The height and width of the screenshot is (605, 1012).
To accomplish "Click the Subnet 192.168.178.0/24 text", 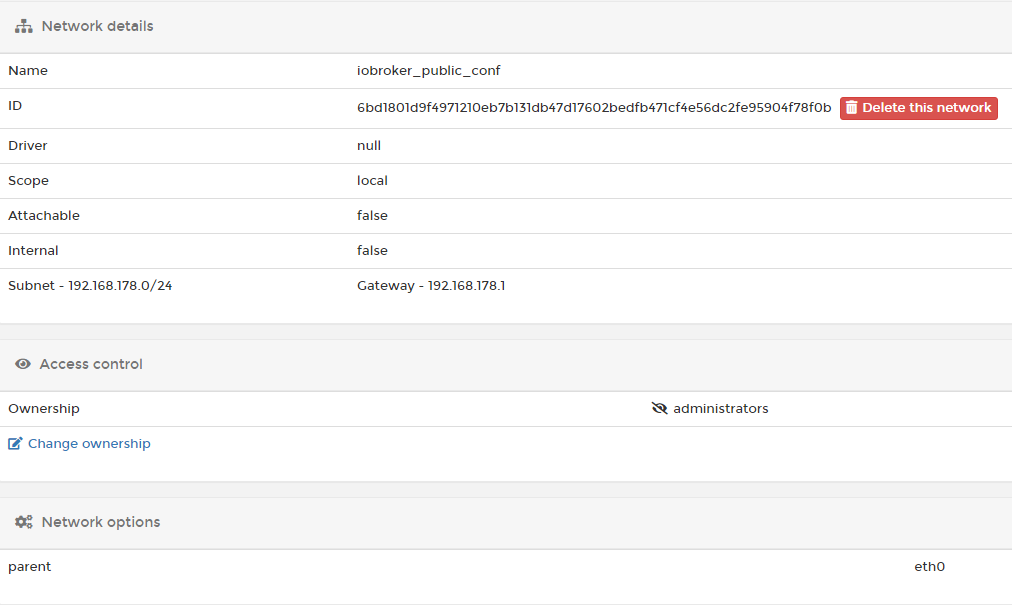I will click(90, 285).
